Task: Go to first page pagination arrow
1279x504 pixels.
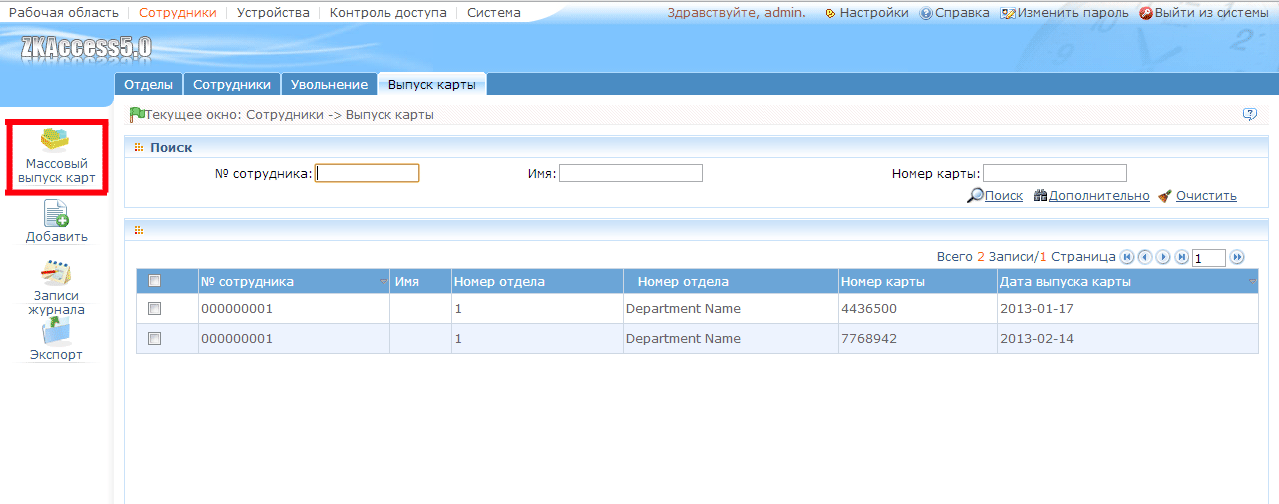Action: [x=1127, y=257]
